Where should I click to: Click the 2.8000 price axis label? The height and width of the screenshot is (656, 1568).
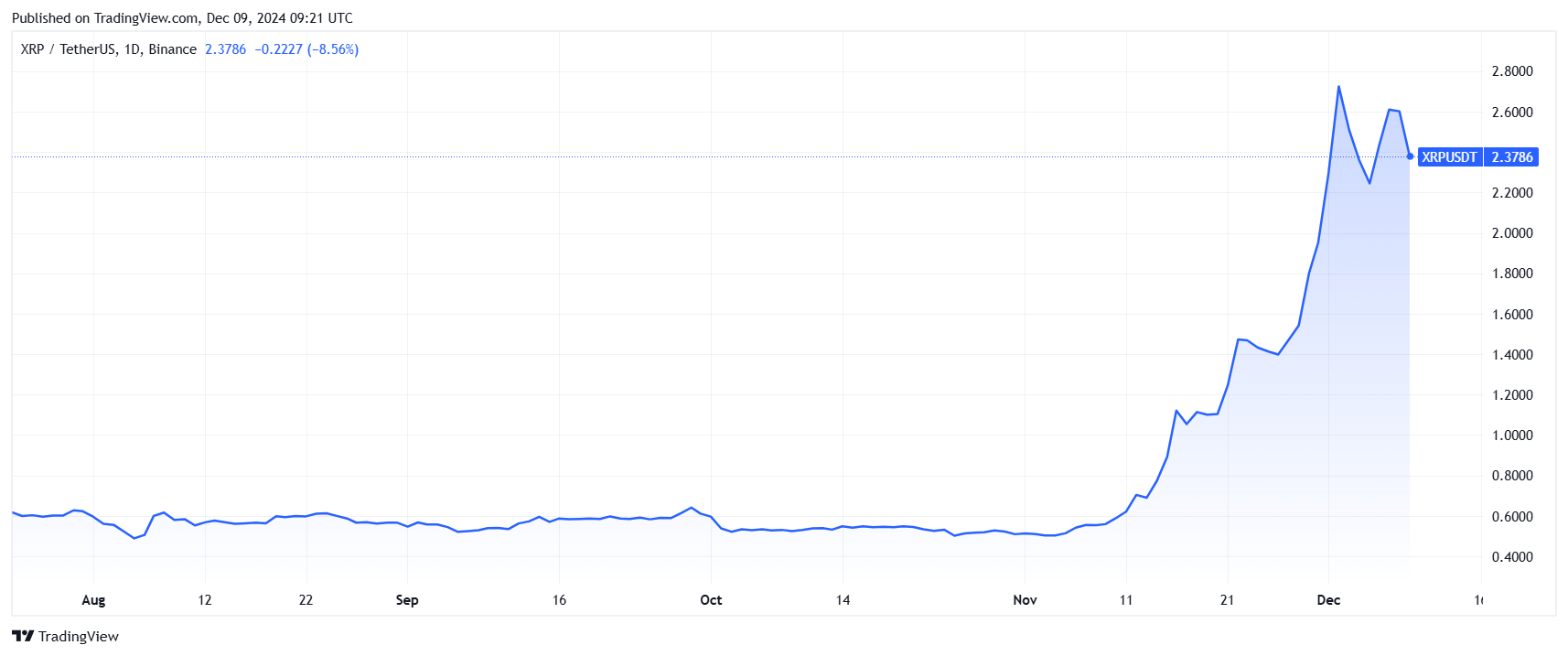(1512, 71)
